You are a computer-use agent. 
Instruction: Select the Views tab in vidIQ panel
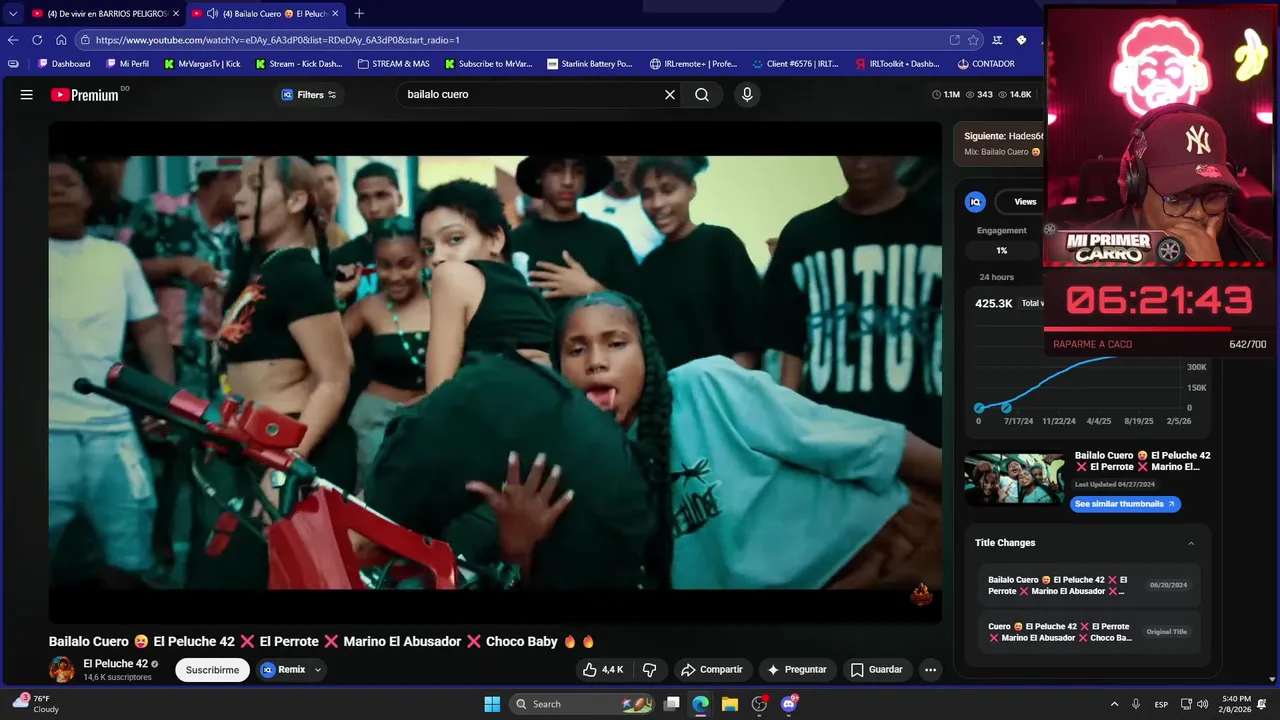point(1025,202)
